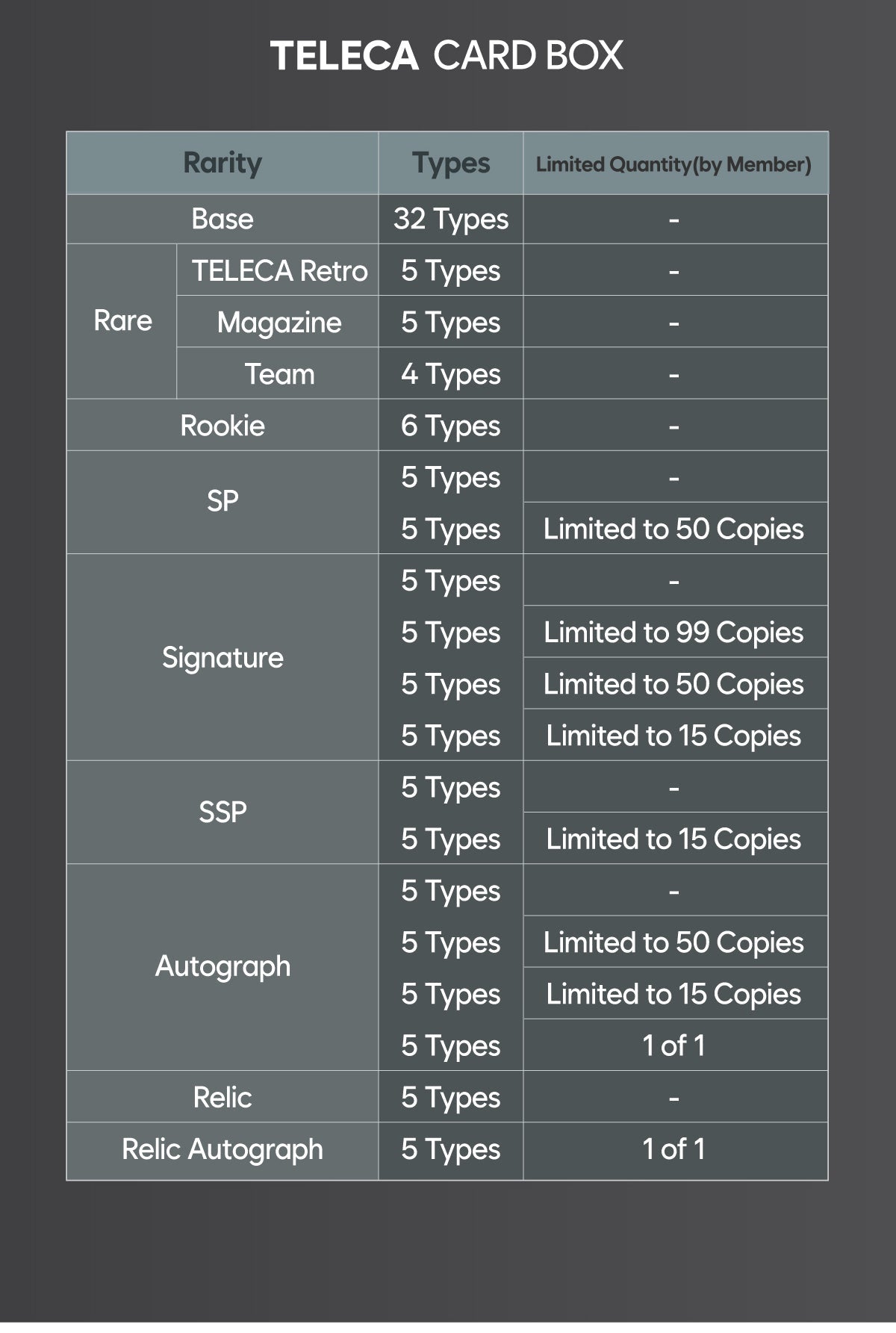Click the dash in the Base row
The width and height of the screenshot is (896, 1333).
tap(674, 220)
